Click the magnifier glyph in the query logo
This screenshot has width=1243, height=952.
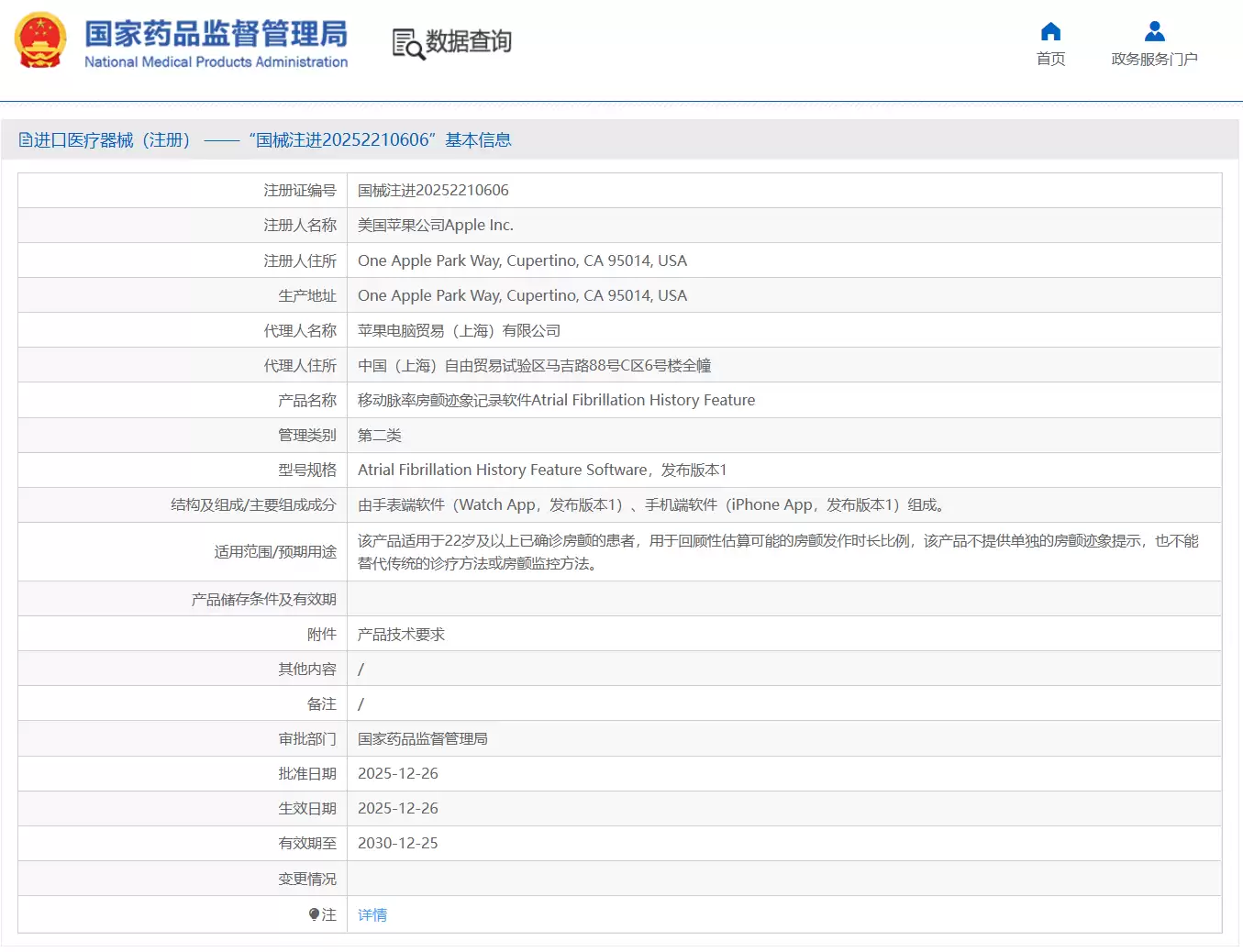click(x=413, y=49)
